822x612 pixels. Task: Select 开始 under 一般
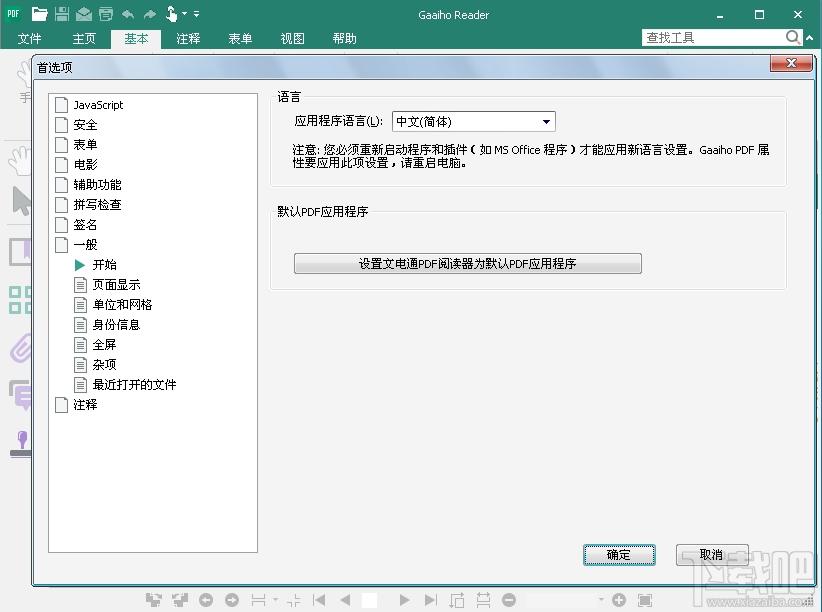pos(104,265)
